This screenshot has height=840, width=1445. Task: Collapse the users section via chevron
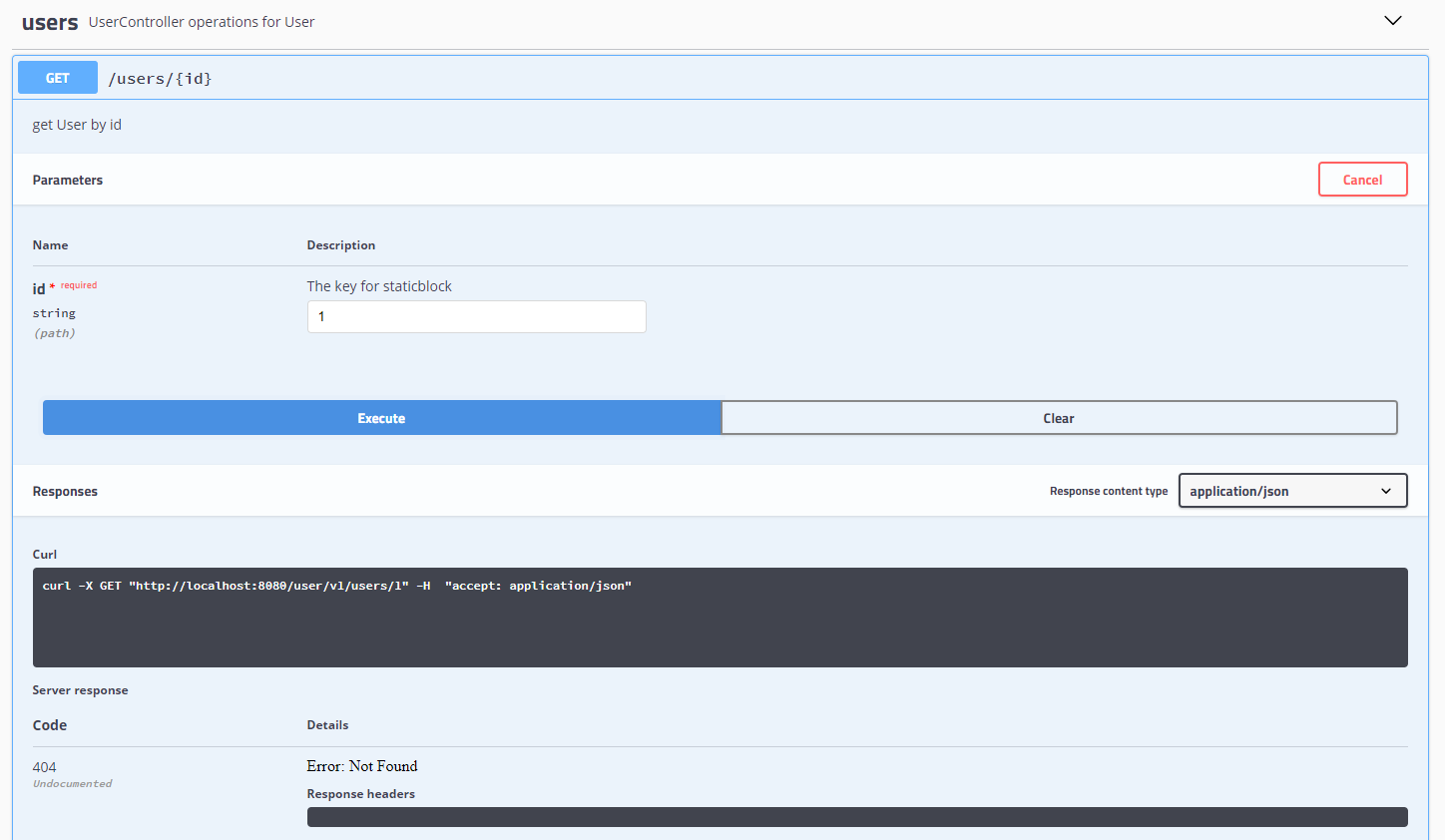pyautogui.click(x=1392, y=20)
